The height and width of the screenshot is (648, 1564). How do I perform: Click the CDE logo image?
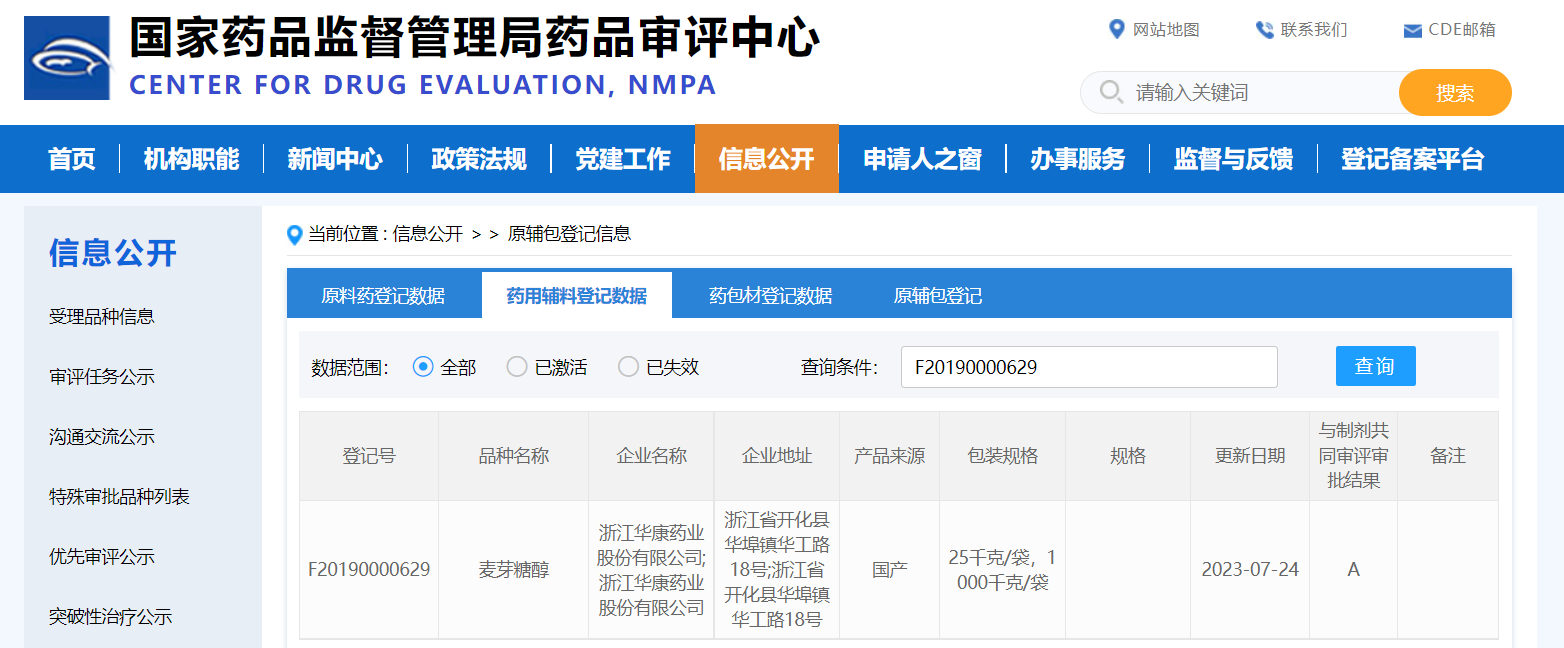point(67,58)
